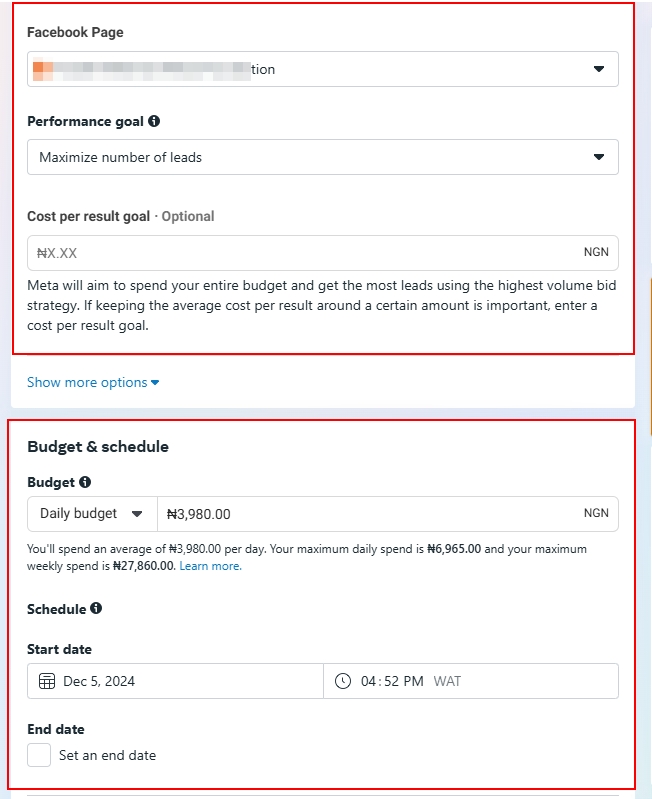Click the Performance goal info icon

tap(154, 121)
